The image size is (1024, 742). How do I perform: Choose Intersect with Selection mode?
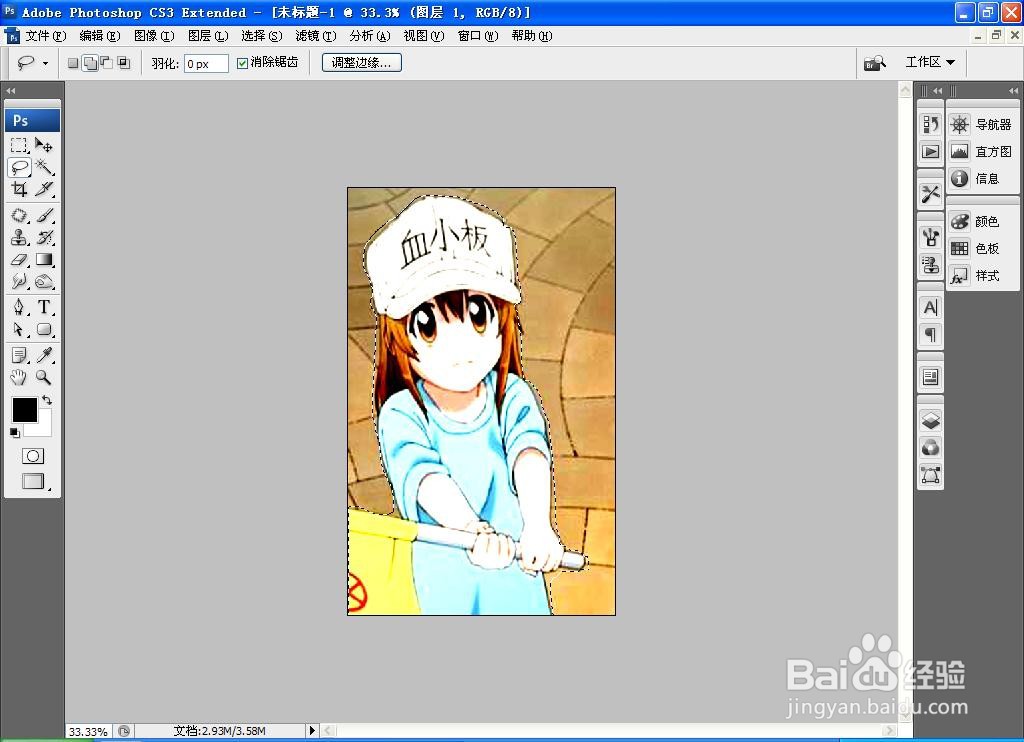tap(123, 63)
